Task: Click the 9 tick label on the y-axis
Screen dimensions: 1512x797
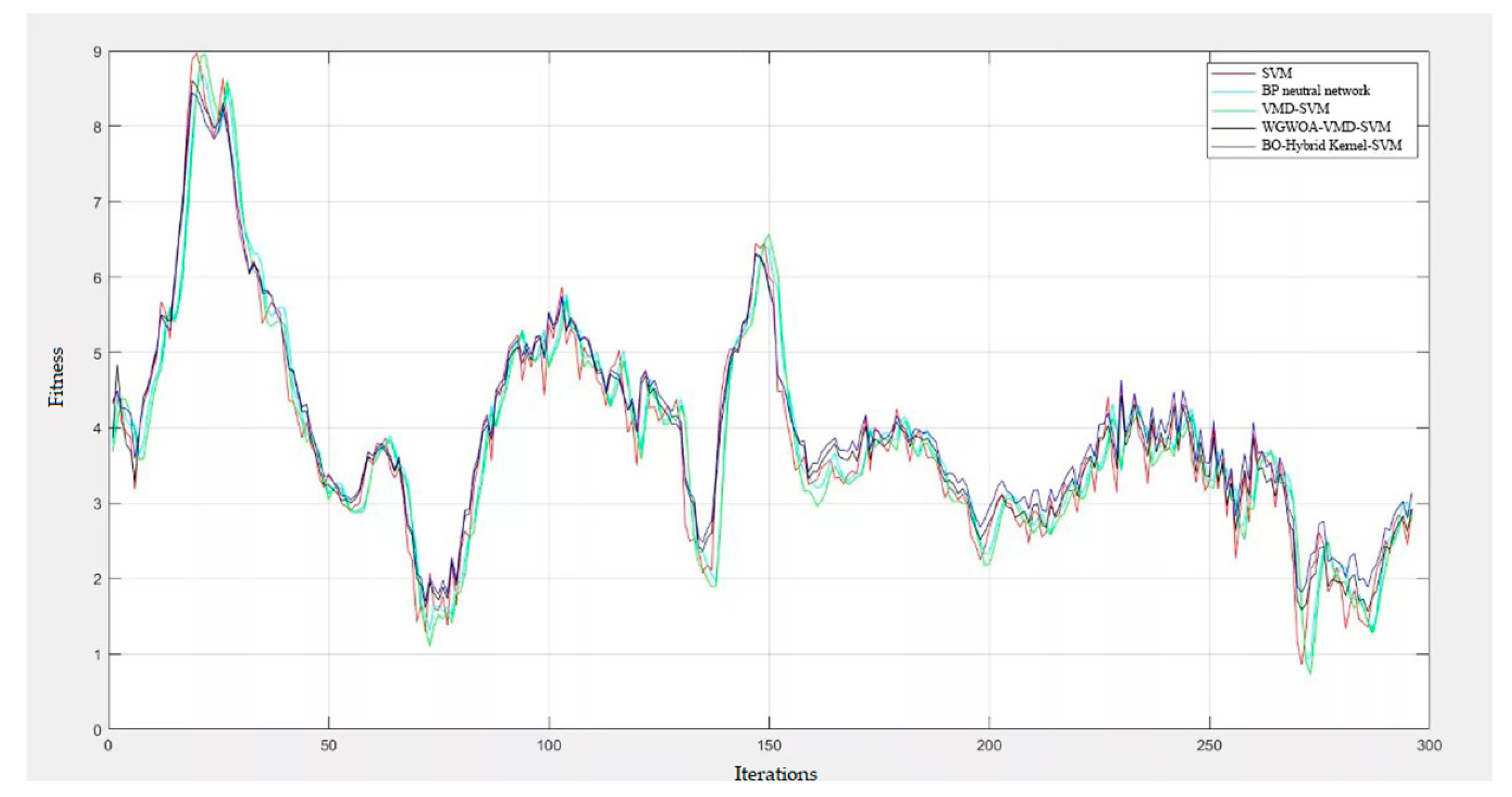Action: point(98,53)
